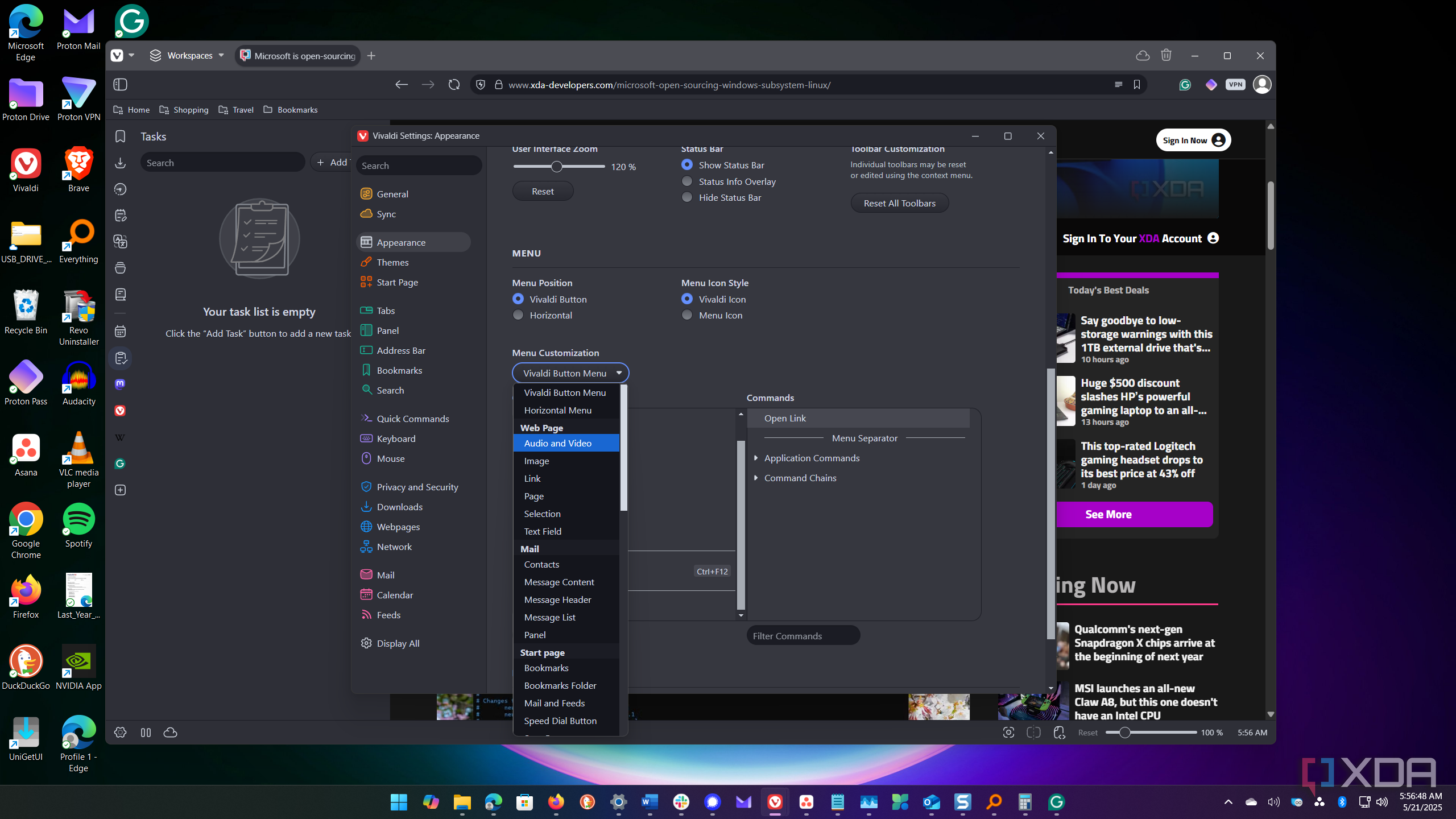Click the VPN toolbar button
Image resolution: width=1456 pixels, height=819 pixels.
coord(1235,85)
